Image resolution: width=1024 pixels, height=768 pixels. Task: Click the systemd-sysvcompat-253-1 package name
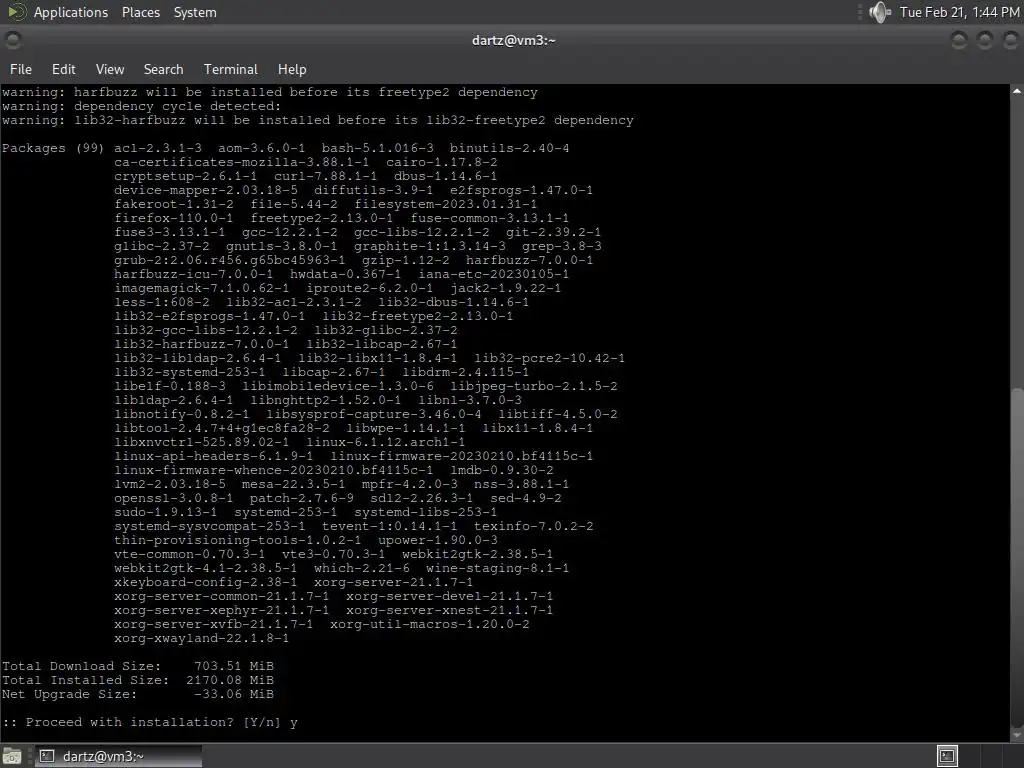[209, 526]
